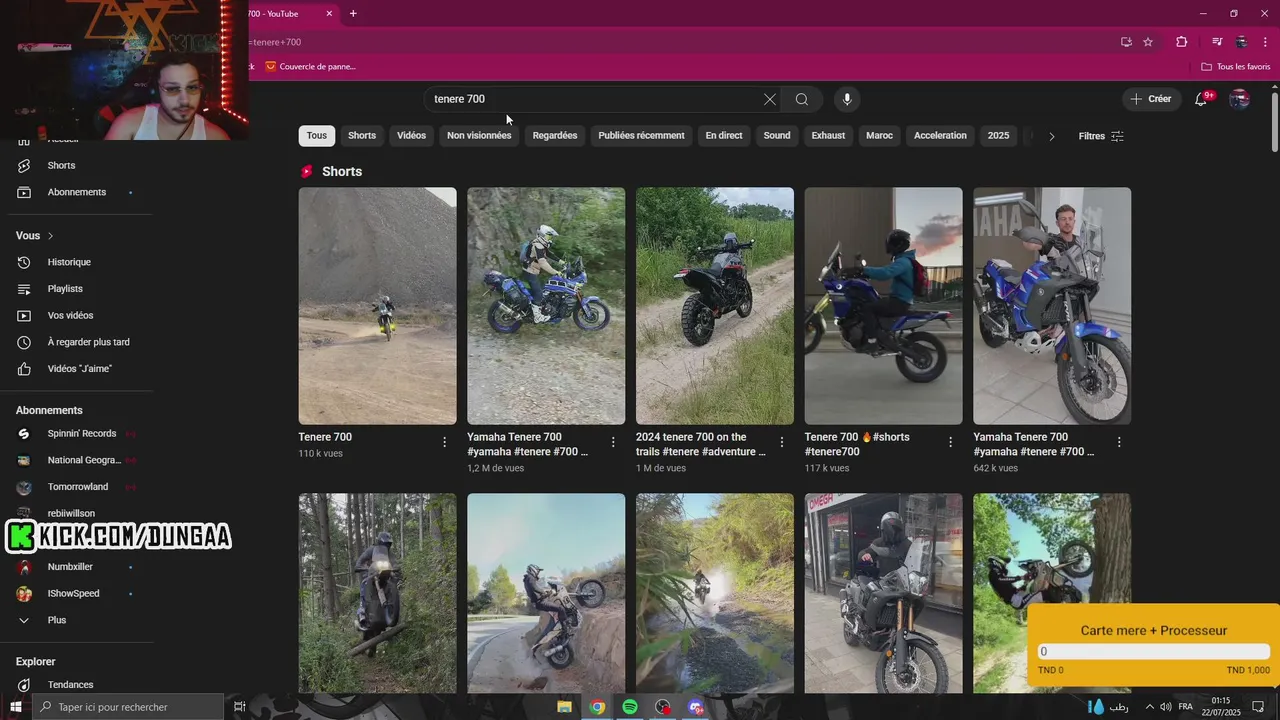
Task: Open Chrome media controls icon
Action: 1217,42
